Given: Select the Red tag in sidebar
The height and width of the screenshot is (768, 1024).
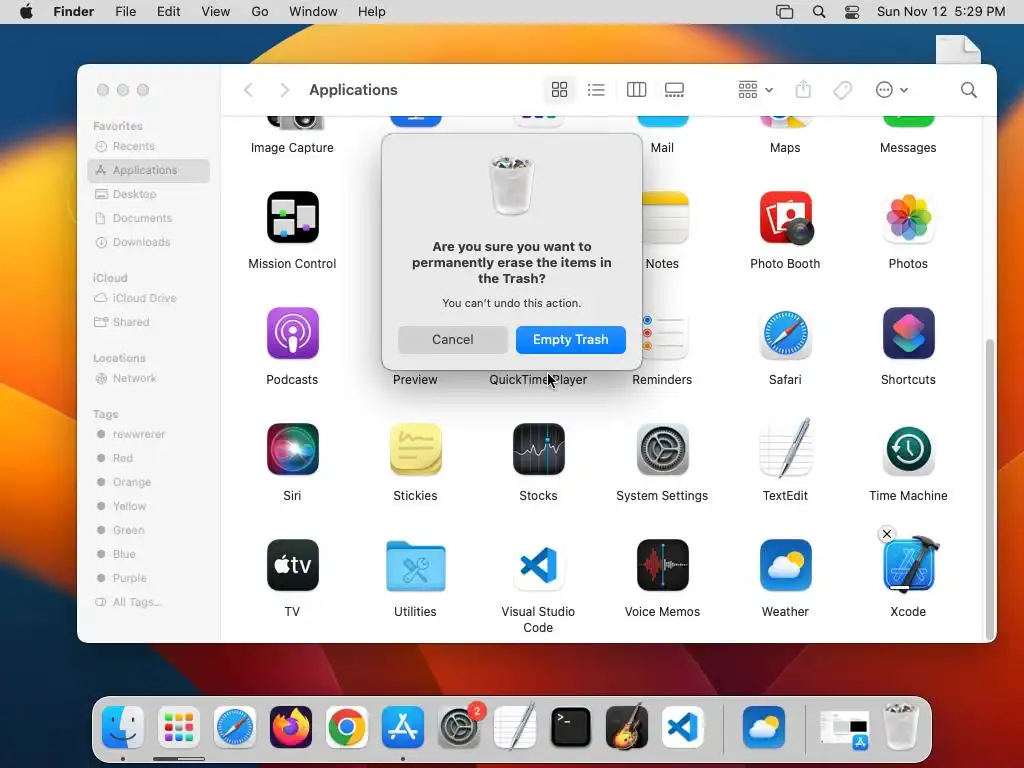Looking at the screenshot, I should (149, 458).
